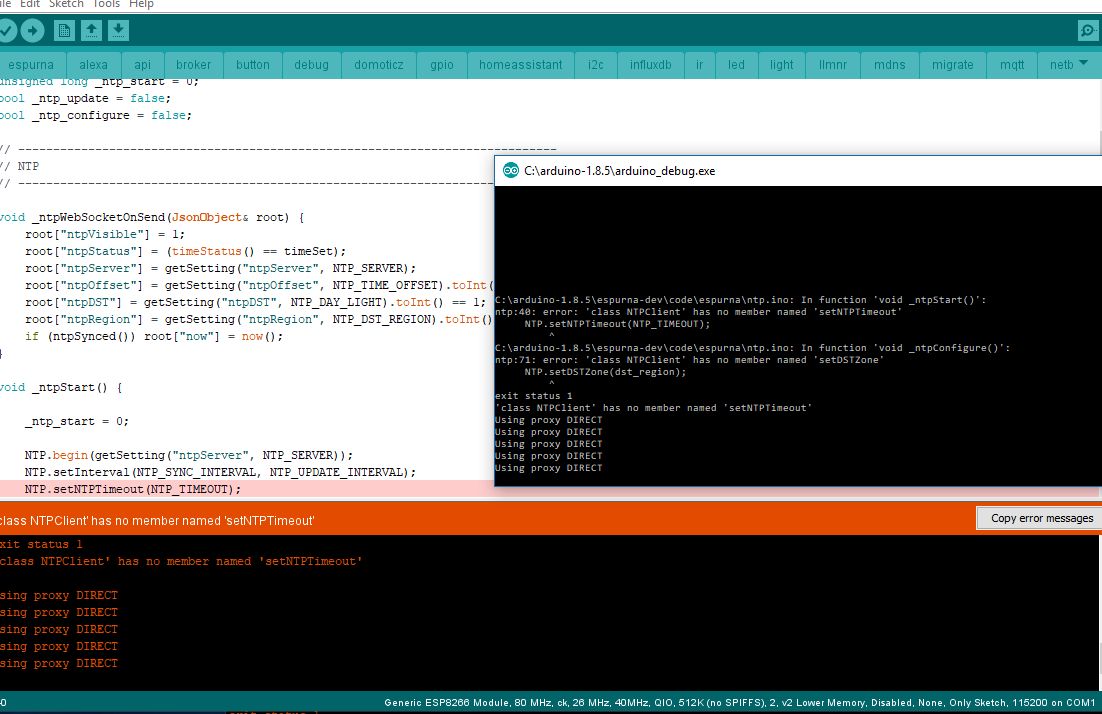Screen dimensions: 1102x714
Task: Open the netb tab overflow dropdown
Action: tap(1085, 64)
